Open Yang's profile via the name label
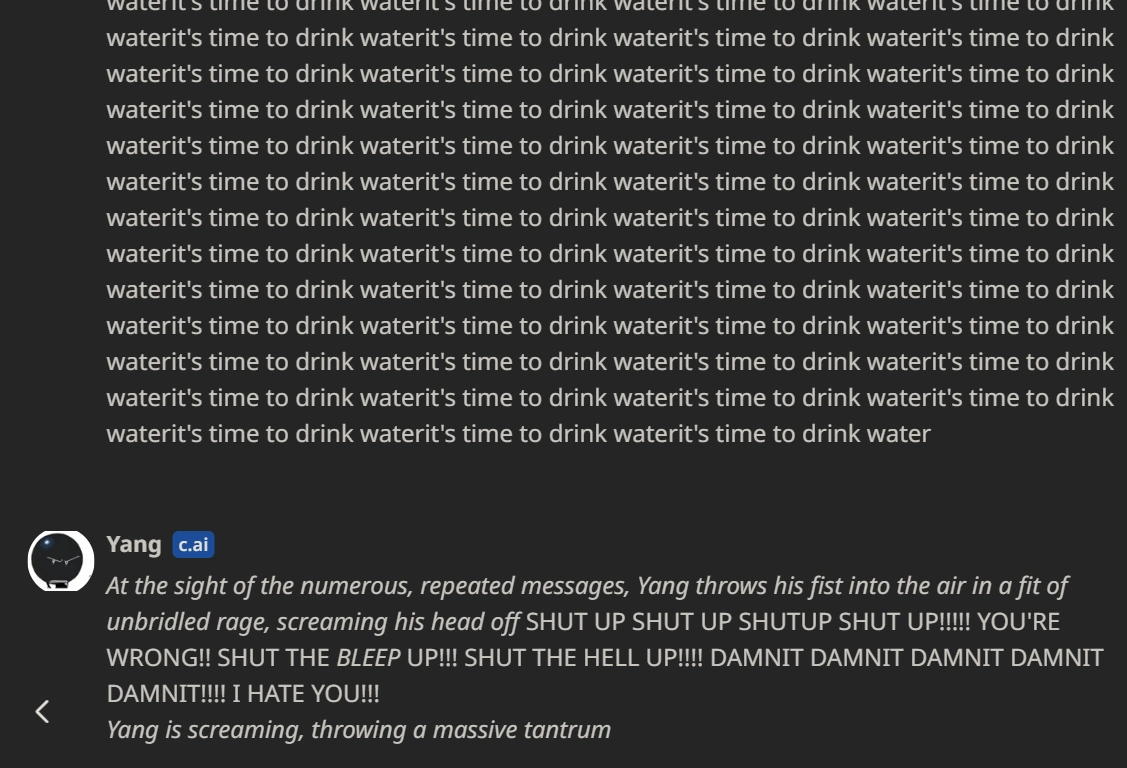 tap(134, 544)
